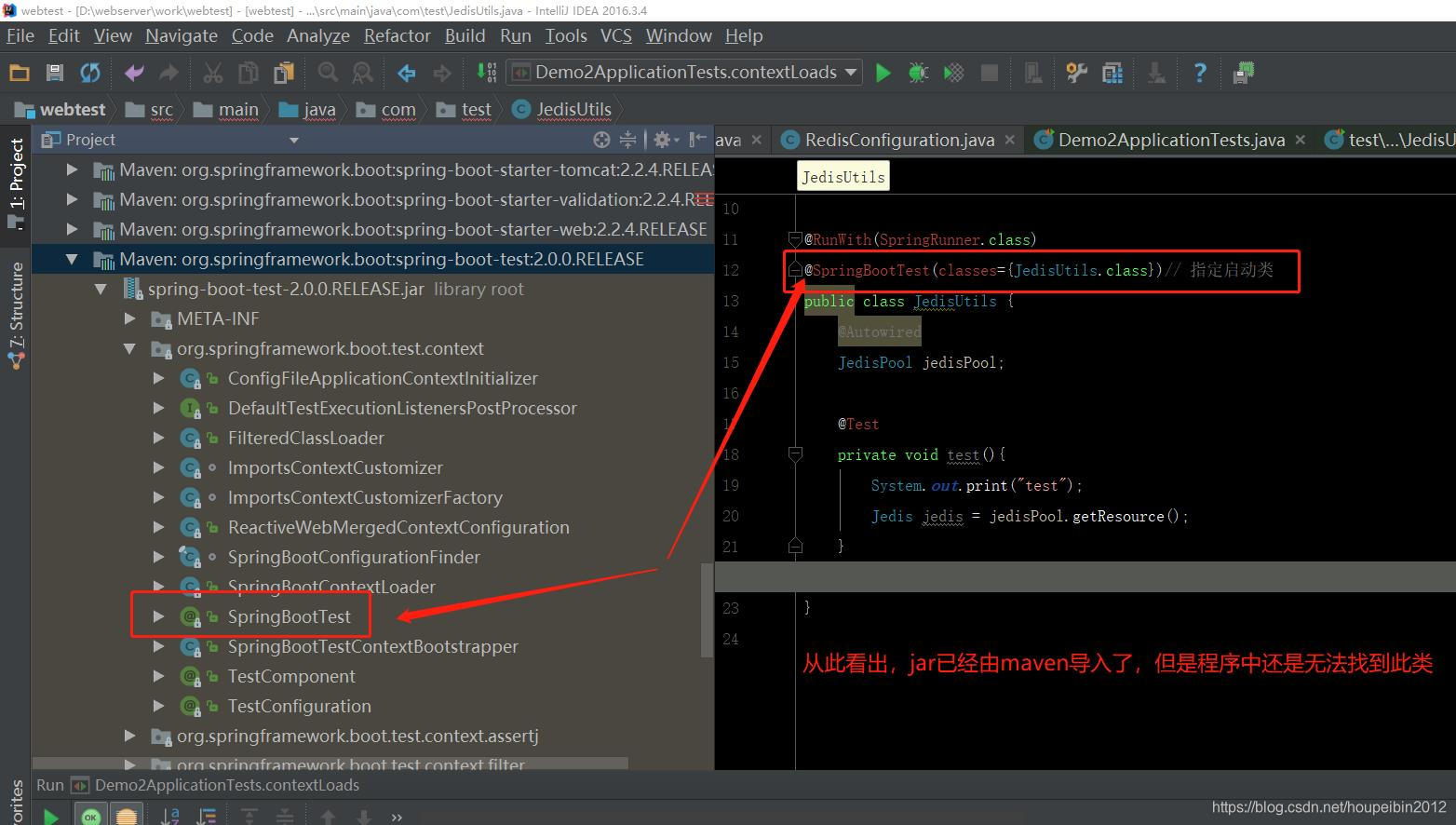Click the Synchronize refresh icon

[90, 73]
